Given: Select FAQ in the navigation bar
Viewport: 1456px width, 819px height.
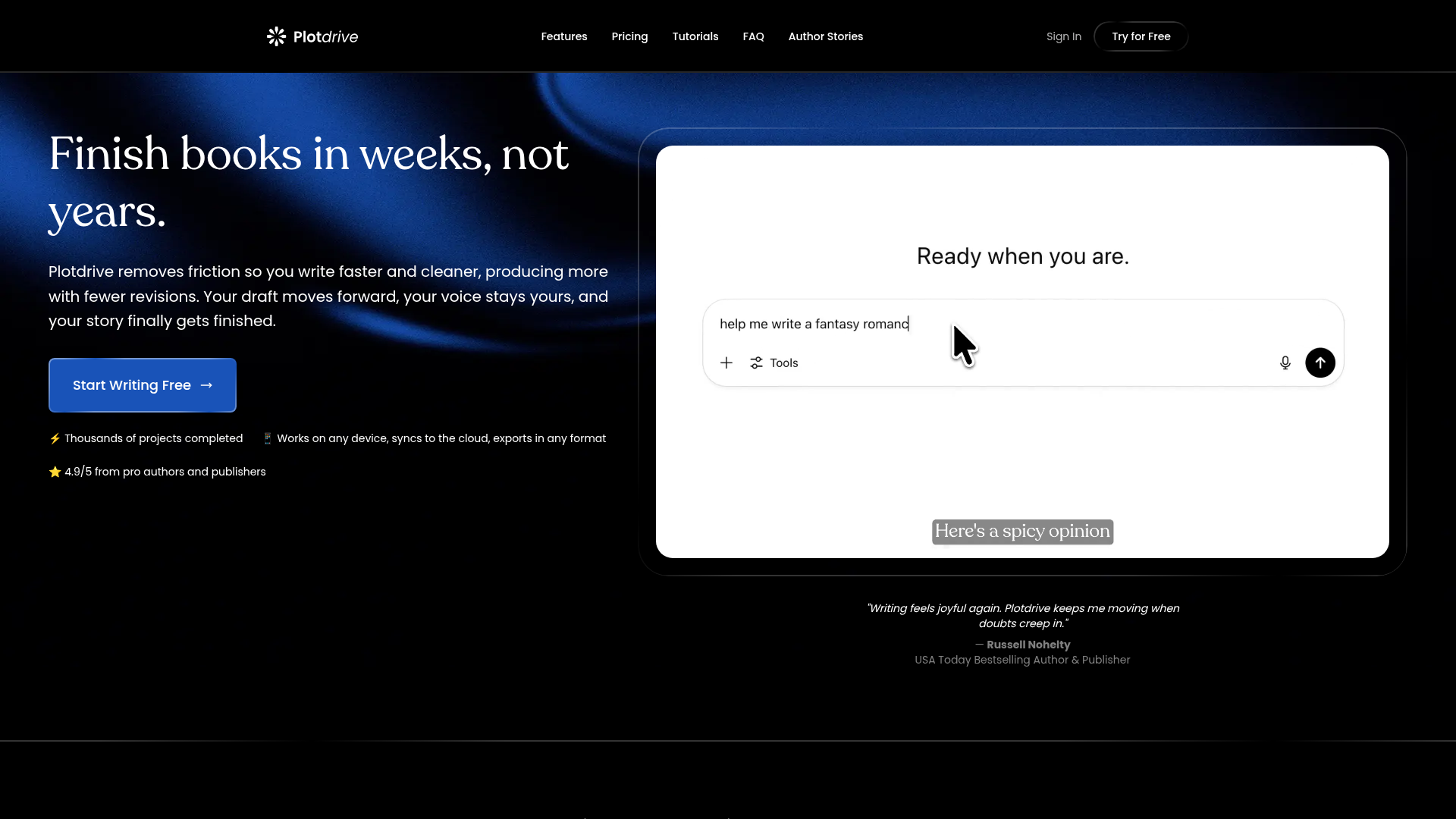Looking at the screenshot, I should tap(753, 36).
